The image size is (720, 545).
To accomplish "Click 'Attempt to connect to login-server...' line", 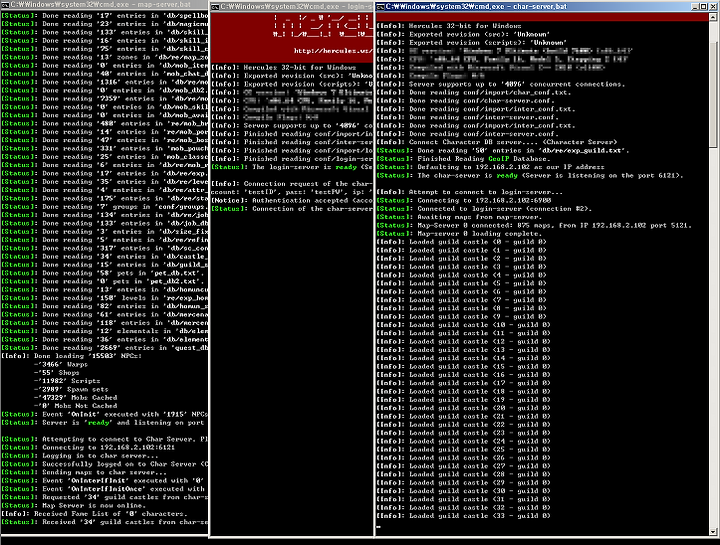I will 469,192.
